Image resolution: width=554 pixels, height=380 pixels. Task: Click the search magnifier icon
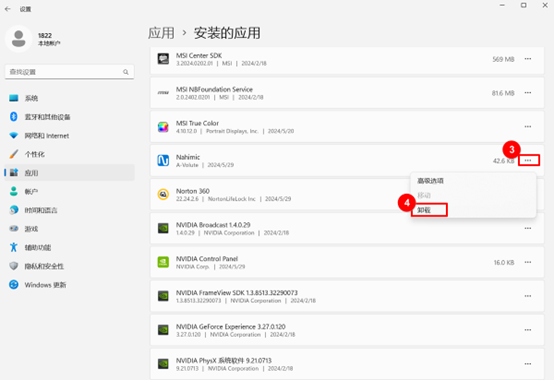pos(126,72)
